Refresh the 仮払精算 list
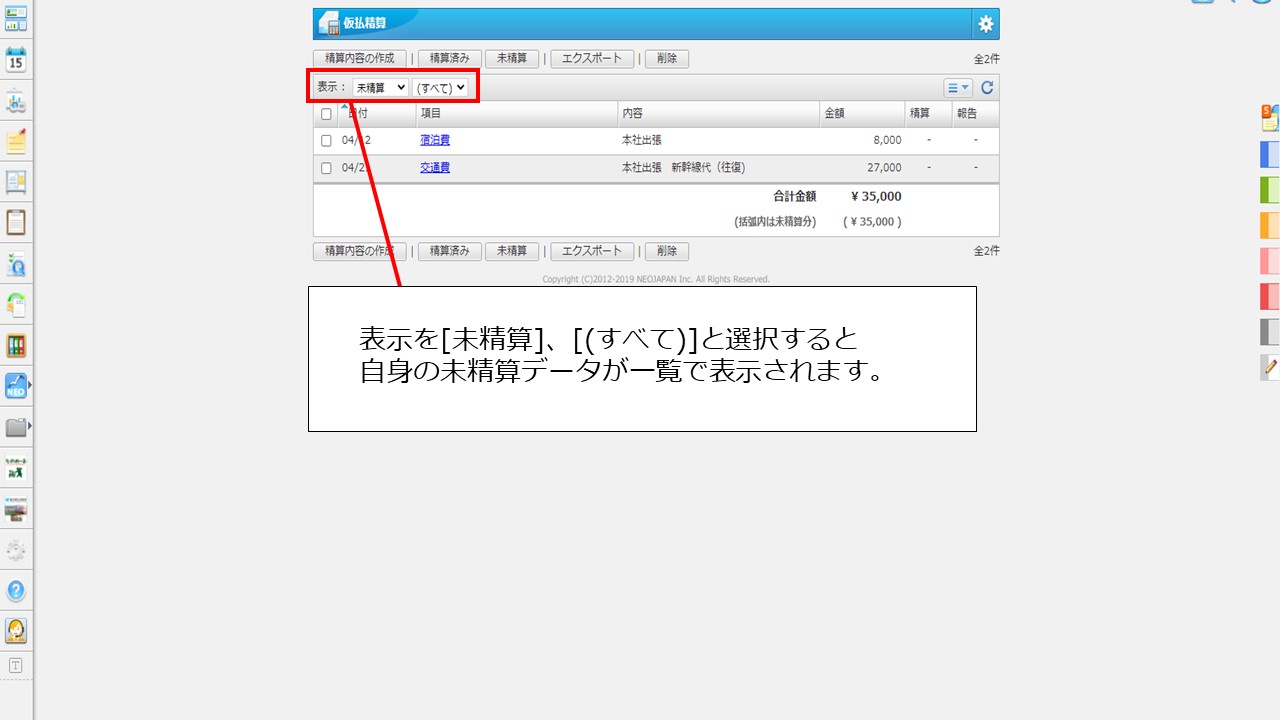The height and width of the screenshot is (720, 1280). click(x=987, y=88)
